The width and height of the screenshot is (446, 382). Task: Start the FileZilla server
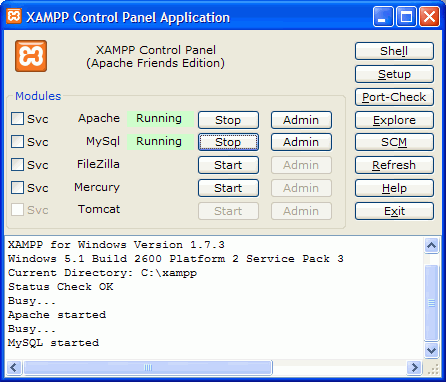coord(228,165)
